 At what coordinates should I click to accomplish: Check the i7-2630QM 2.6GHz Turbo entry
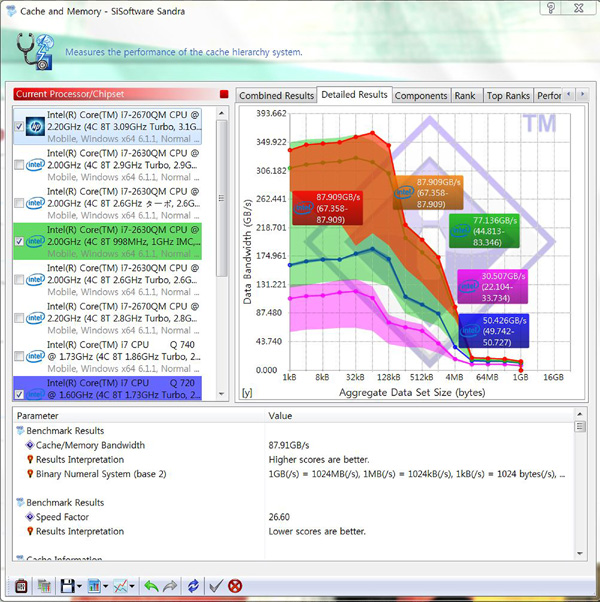tap(19, 280)
